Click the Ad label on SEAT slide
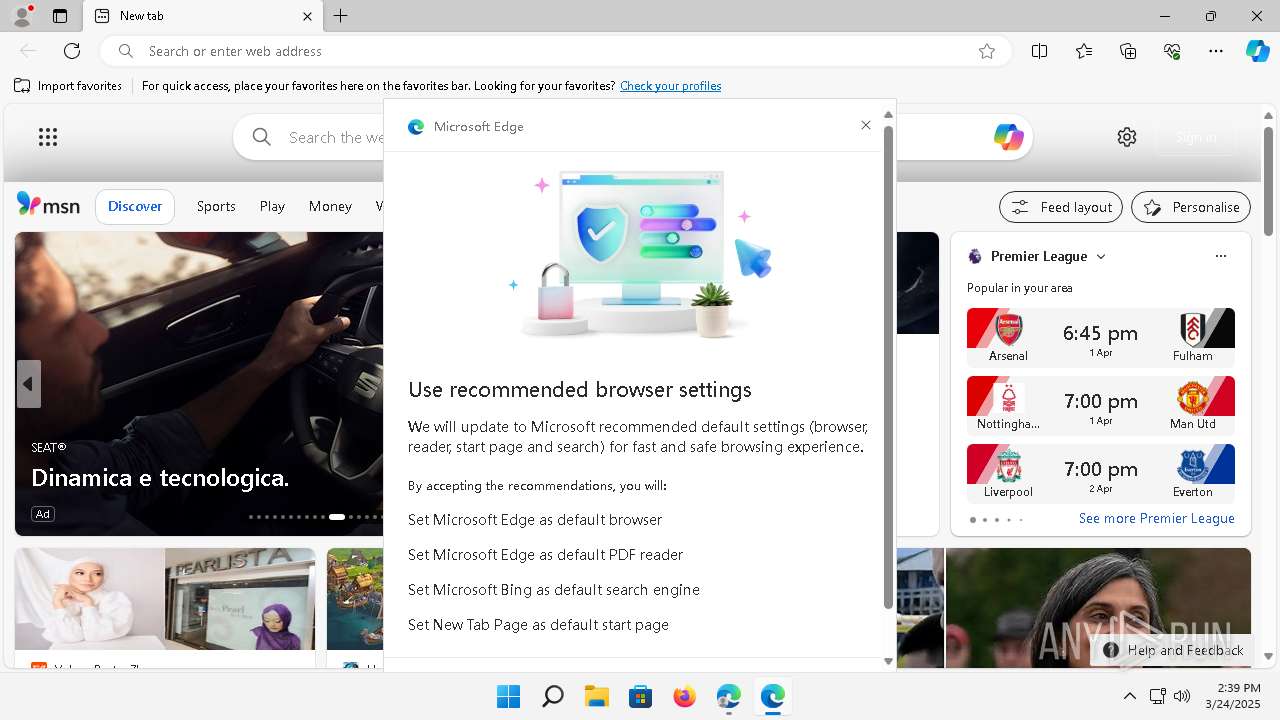This screenshot has width=1280, height=720. pyautogui.click(x=42, y=514)
